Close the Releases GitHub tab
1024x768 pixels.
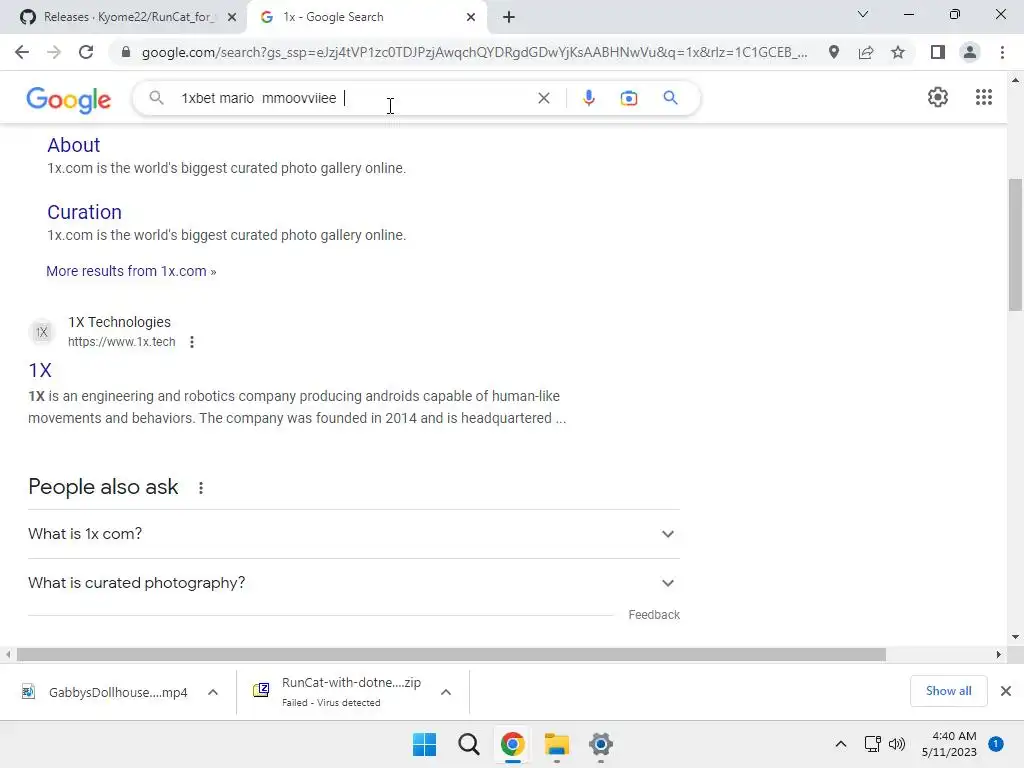click(x=232, y=17)
